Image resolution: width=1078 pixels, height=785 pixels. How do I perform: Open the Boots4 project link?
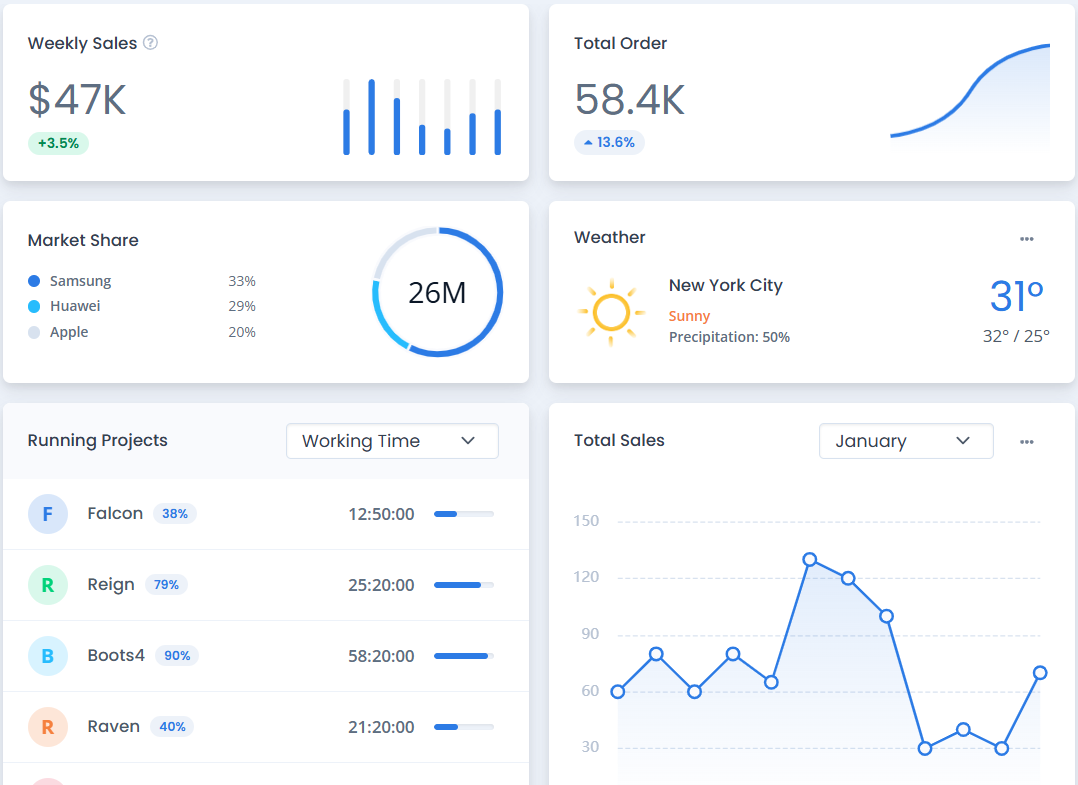point(116,656)
